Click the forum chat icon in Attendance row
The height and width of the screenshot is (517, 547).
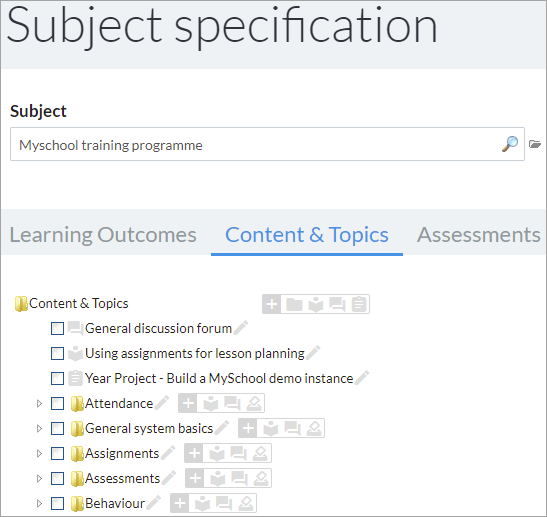[232, 404]
